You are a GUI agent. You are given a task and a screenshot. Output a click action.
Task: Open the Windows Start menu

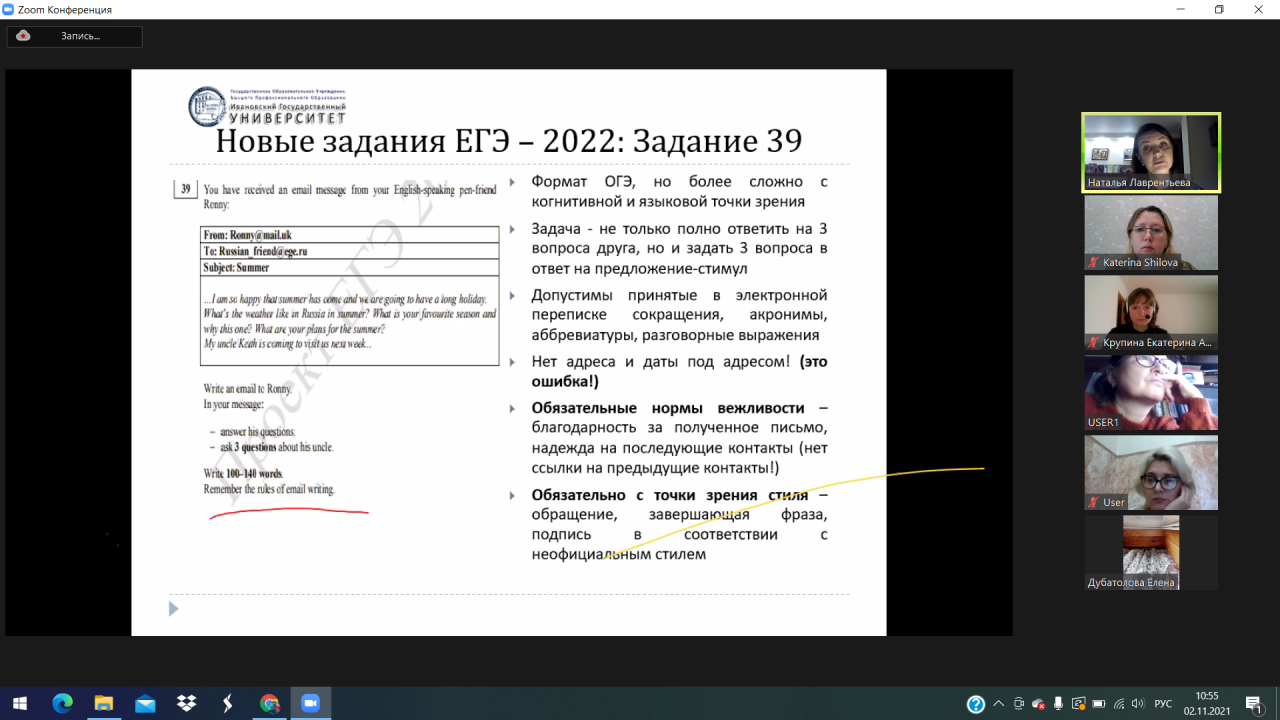coord(20,704)
